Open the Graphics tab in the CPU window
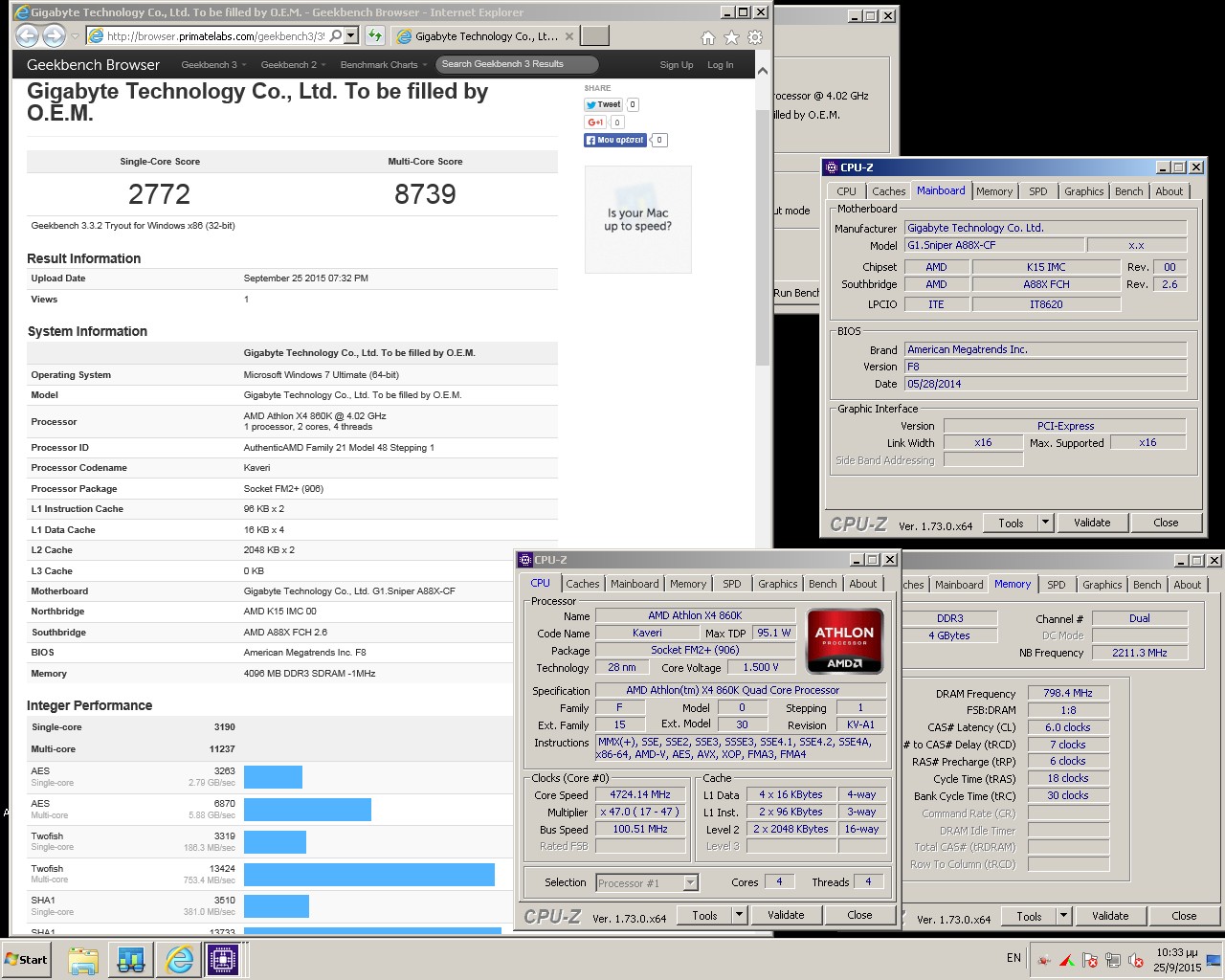 [778, 584]
